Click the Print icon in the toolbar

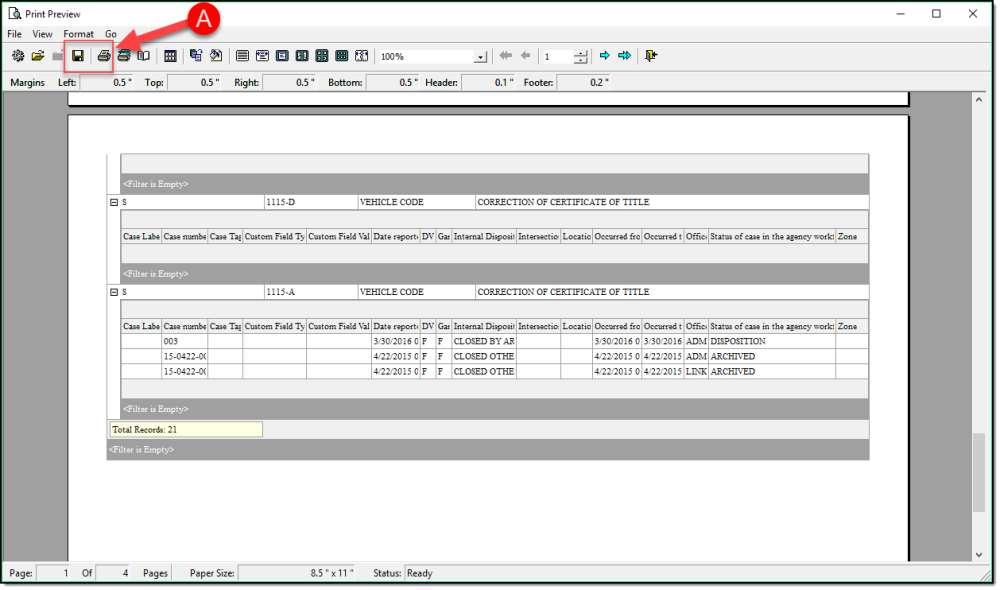coord(103,56)
